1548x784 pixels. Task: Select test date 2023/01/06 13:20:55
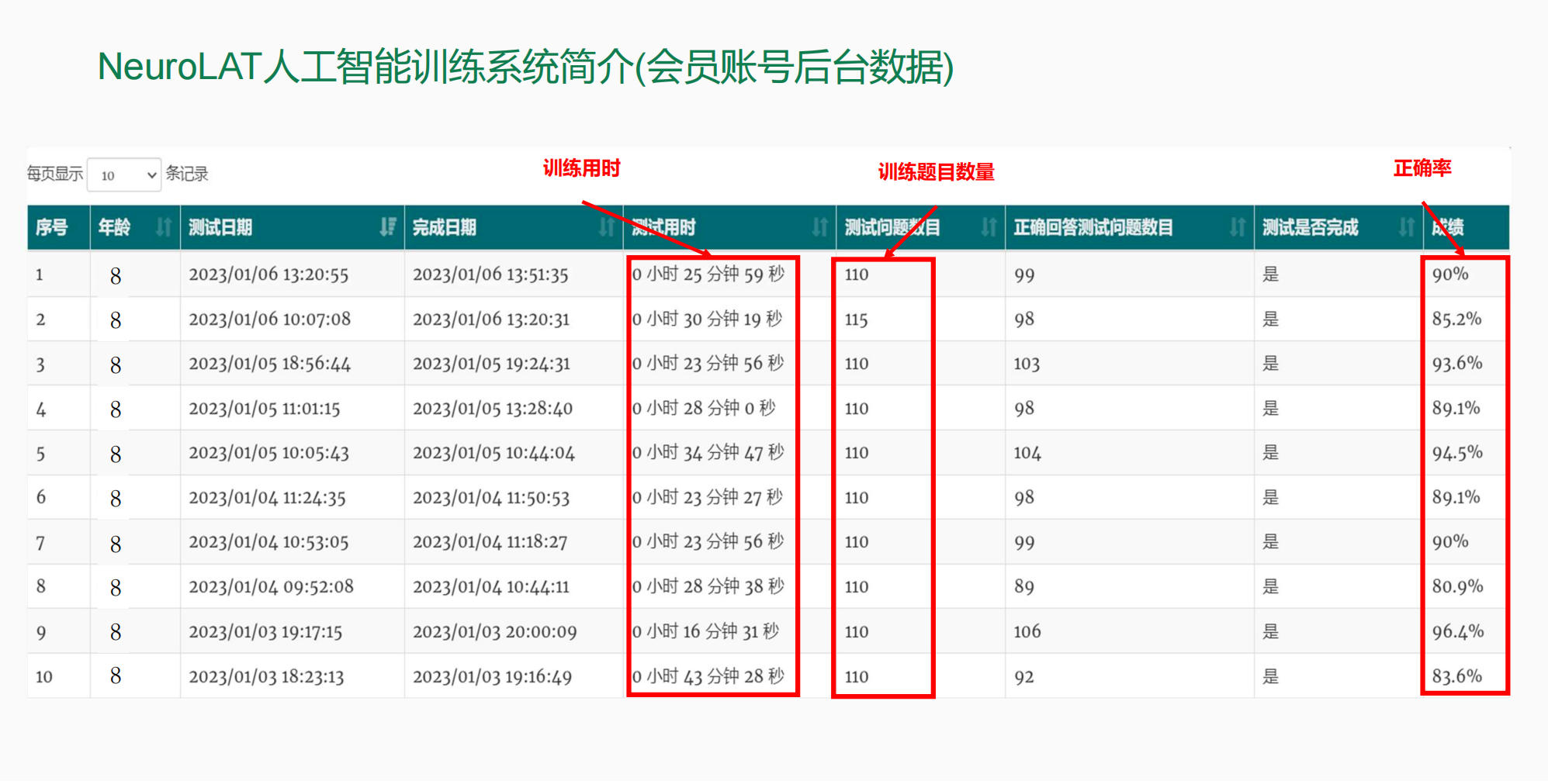(x=268, y=275)
